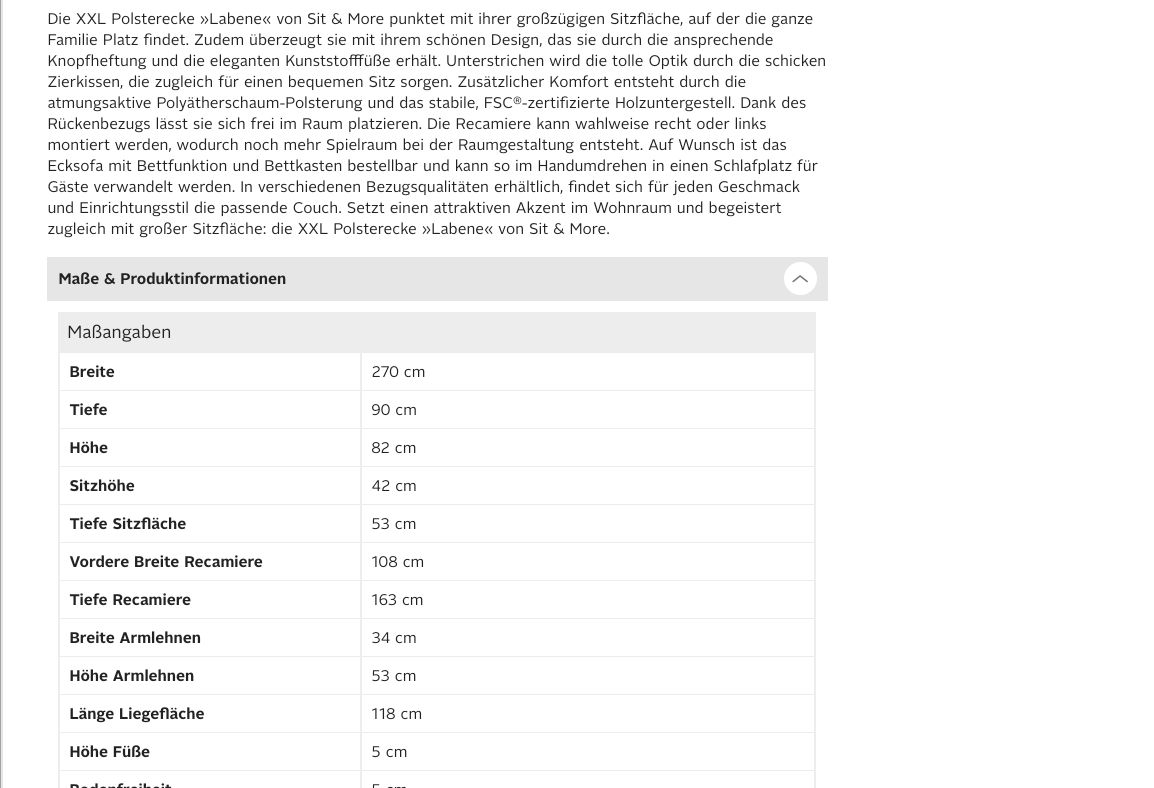The height and width of the screenshot is (788, 1154).
Task: Select the Tiefe row label
Action: point(88,410)
